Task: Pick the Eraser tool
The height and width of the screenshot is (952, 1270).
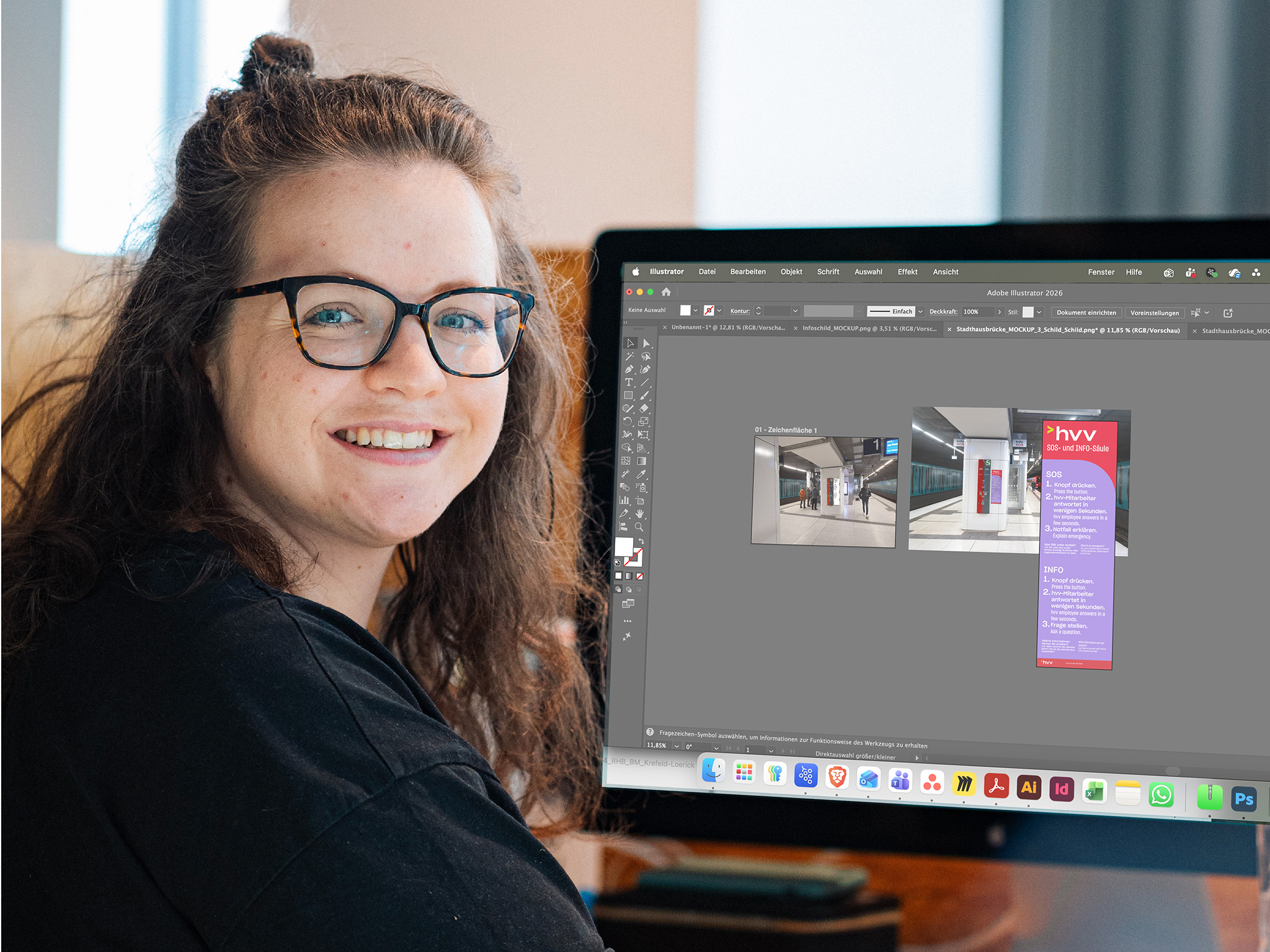Action: coord(644,408)
